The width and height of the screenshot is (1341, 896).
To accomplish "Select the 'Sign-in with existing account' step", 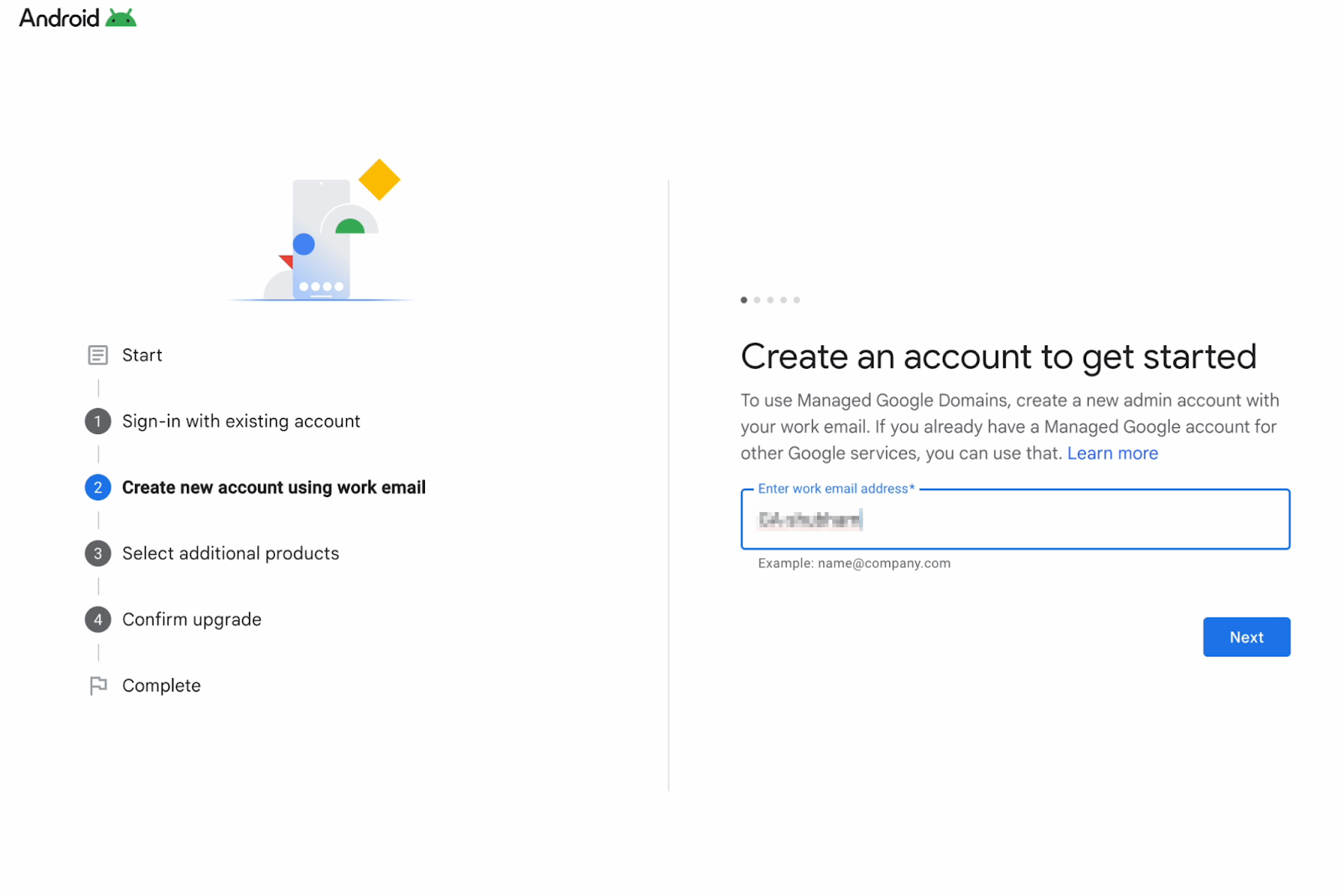I will point(241,421).
